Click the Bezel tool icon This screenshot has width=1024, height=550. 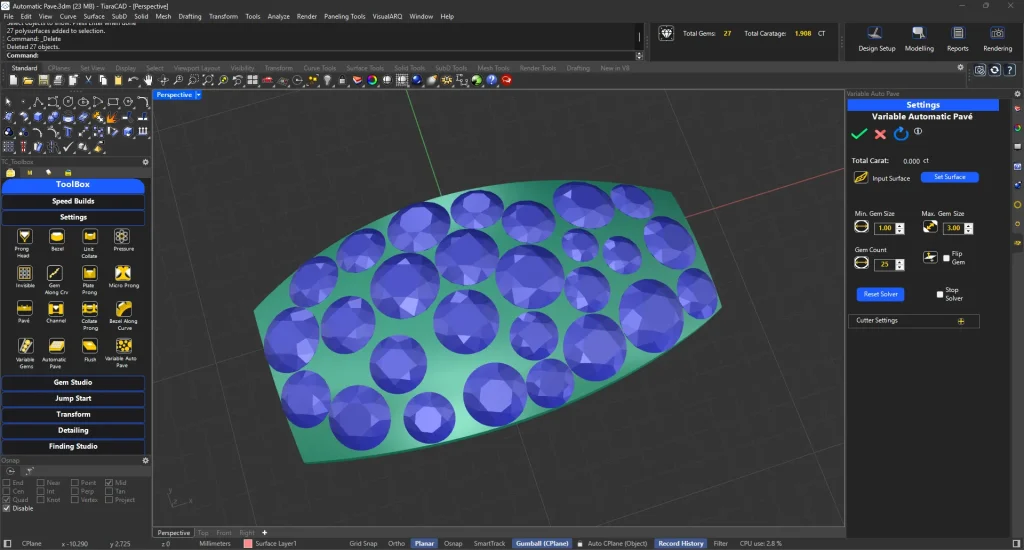57,237
